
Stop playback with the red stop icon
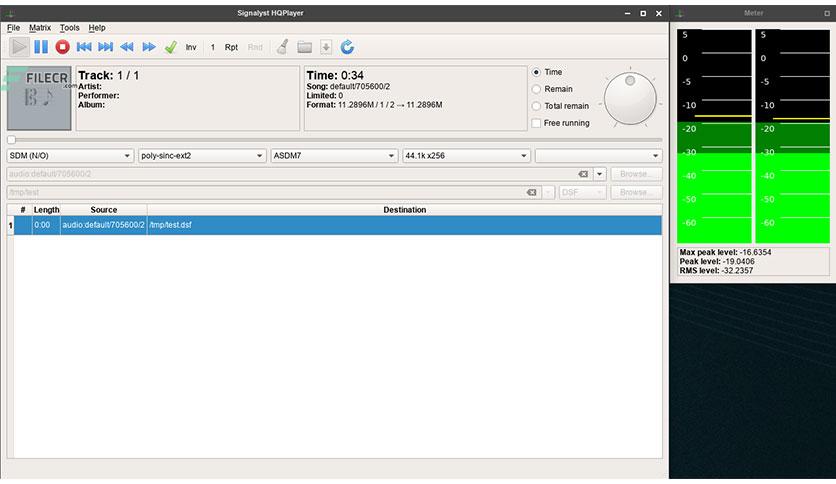pos(62,47)
